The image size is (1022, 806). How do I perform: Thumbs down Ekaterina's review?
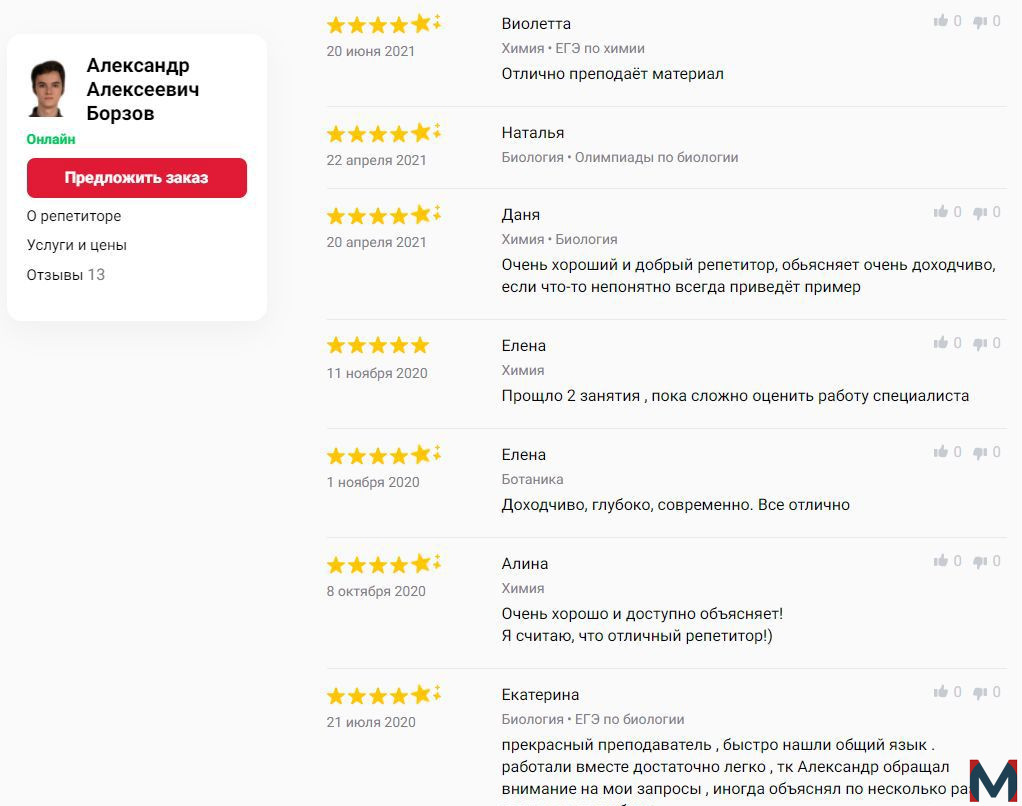click(980, 692)
